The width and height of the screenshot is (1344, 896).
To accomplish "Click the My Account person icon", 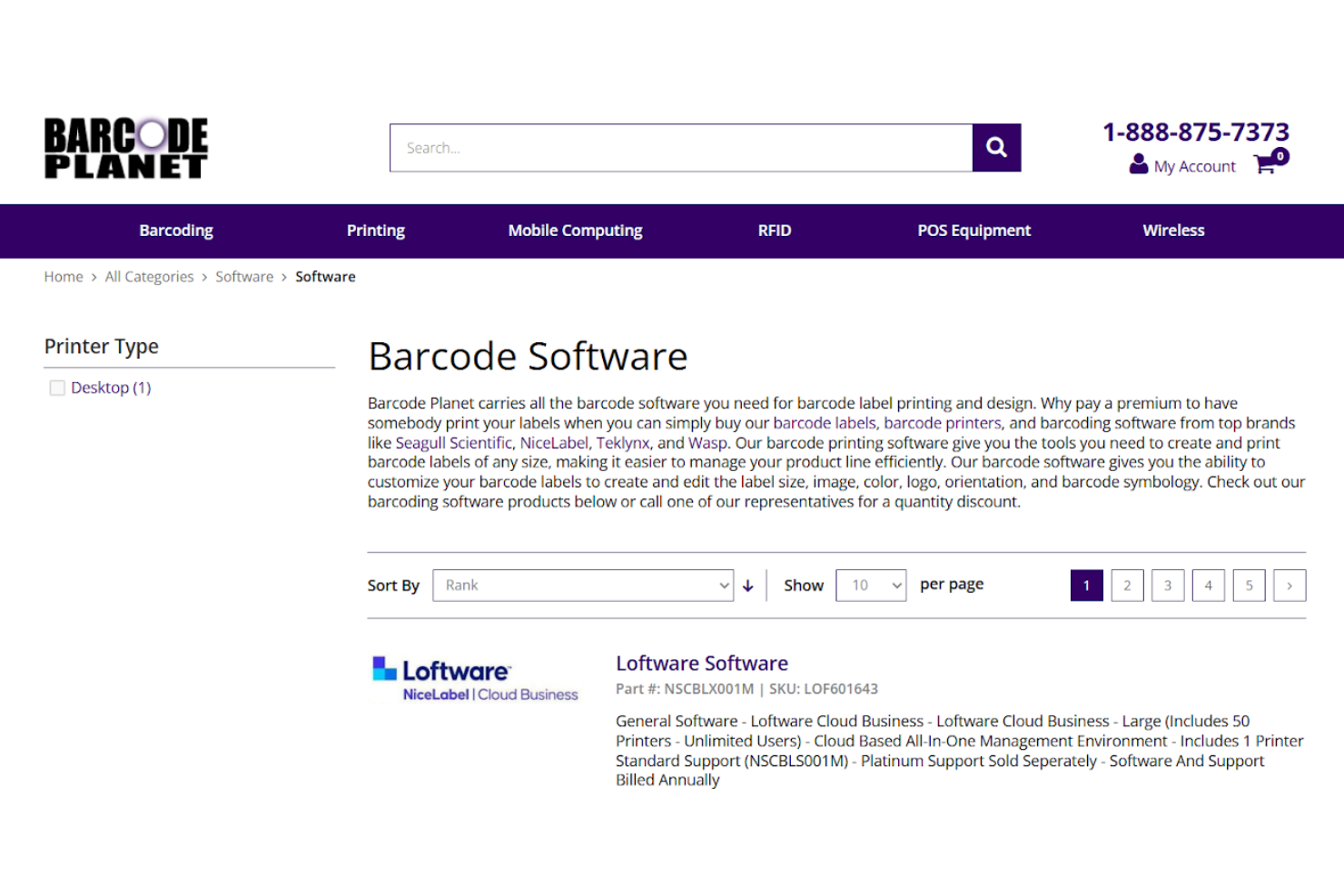I will [x=1138, y=164].
